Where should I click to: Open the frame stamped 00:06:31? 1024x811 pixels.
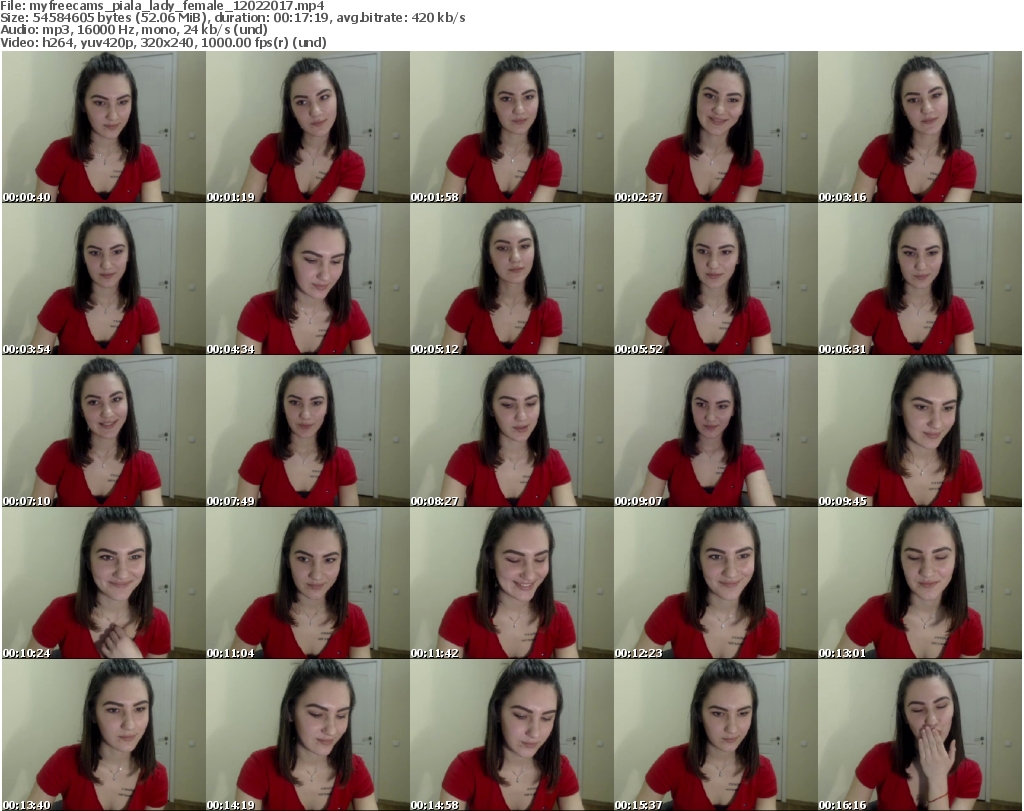tap(920, 279)
